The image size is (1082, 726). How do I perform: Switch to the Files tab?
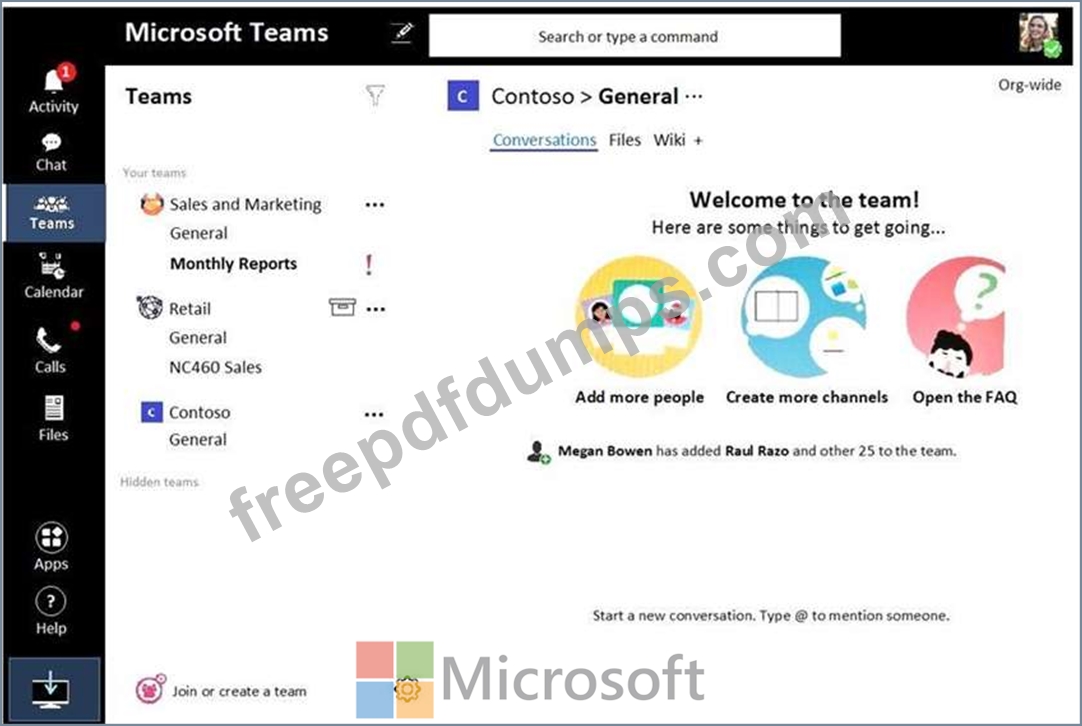coord(624,140)
